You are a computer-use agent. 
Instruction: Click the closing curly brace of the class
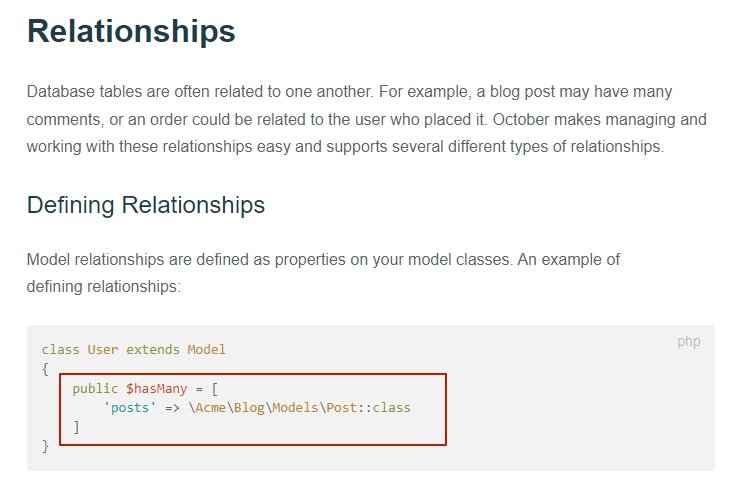pos(45,446)
